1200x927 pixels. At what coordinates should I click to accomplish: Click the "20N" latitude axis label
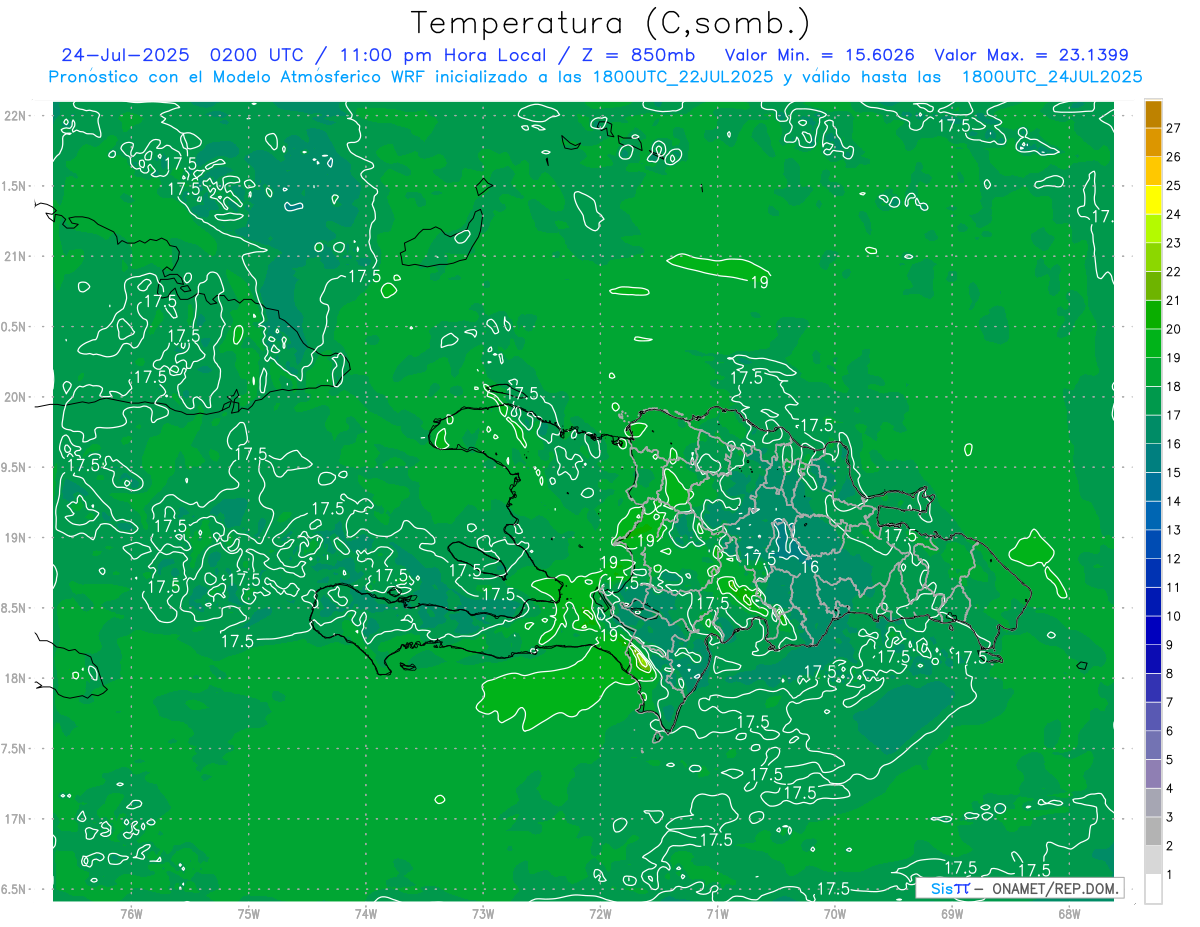pos(16,397)
